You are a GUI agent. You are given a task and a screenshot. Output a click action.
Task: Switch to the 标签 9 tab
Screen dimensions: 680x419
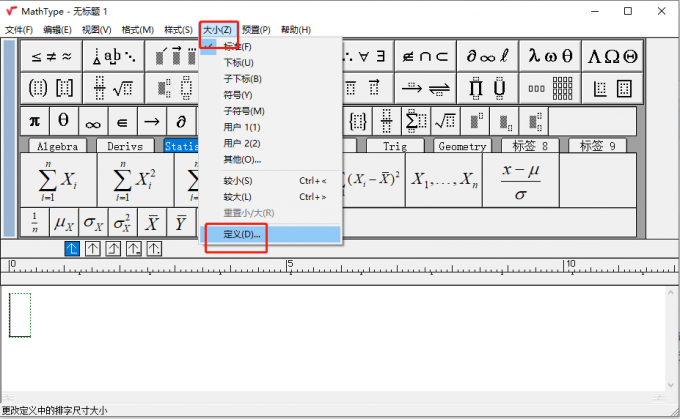(x=598, y=146)
